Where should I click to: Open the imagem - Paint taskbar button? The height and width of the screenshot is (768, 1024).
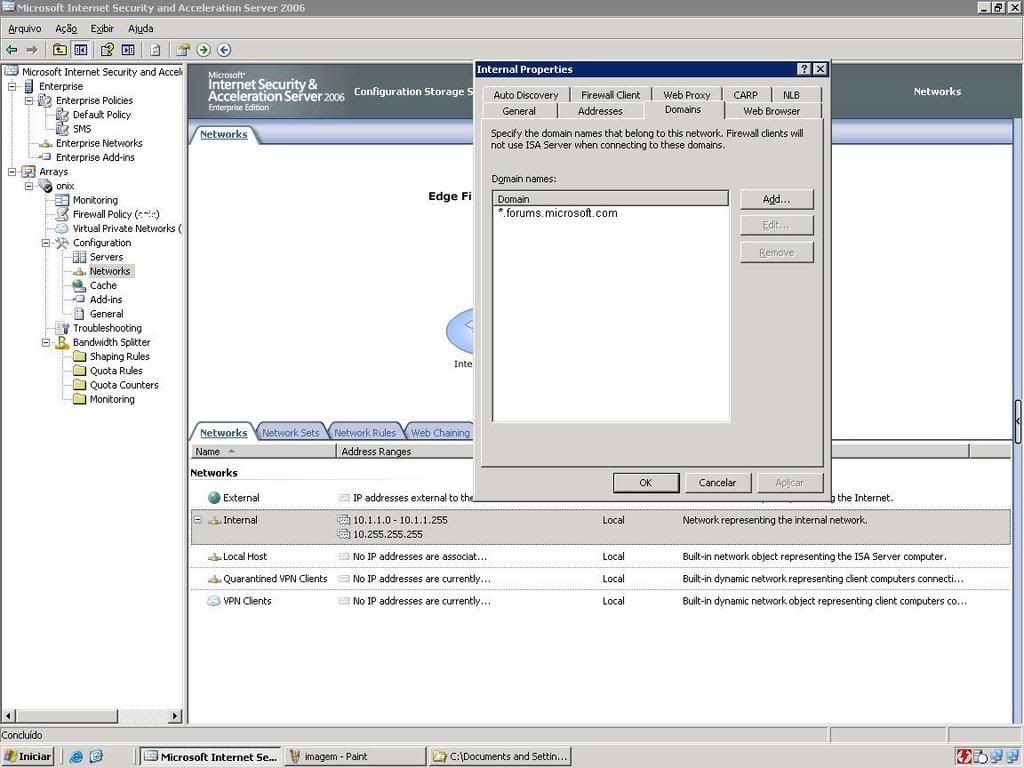coord(355,756)
